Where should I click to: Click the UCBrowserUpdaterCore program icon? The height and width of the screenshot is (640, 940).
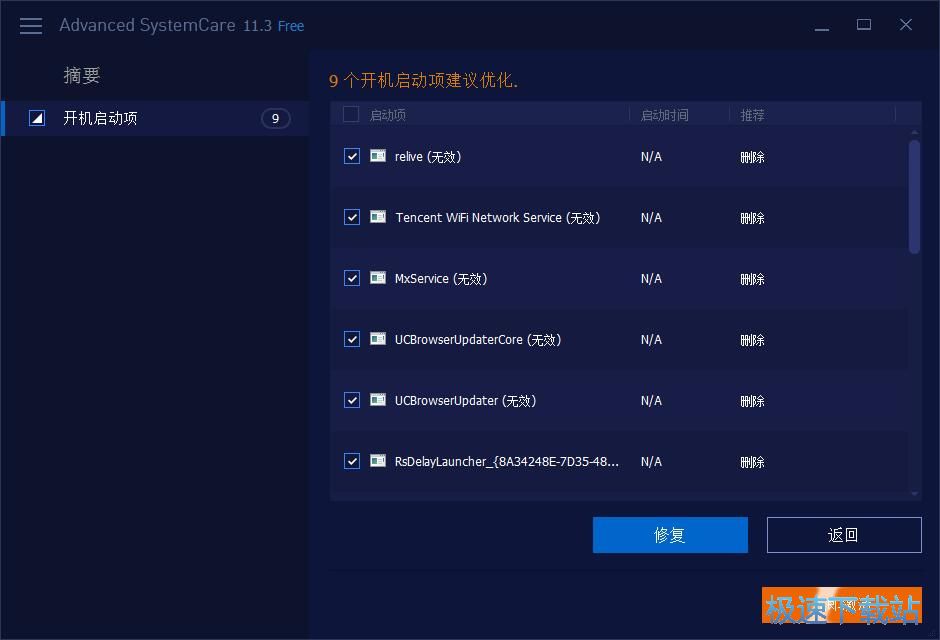pyautogui.click(x=377, y=339)
